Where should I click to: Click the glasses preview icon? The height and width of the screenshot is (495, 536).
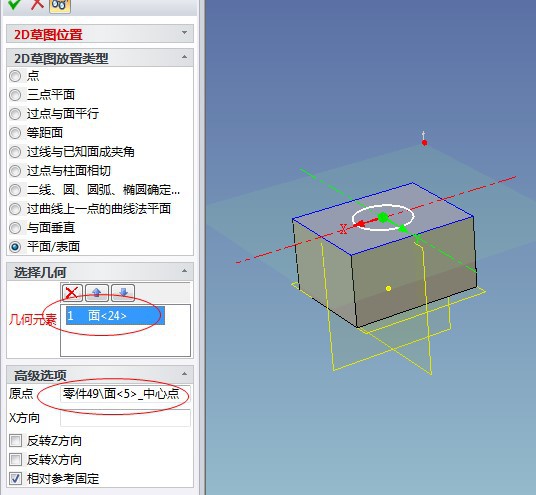click(60, 5)
